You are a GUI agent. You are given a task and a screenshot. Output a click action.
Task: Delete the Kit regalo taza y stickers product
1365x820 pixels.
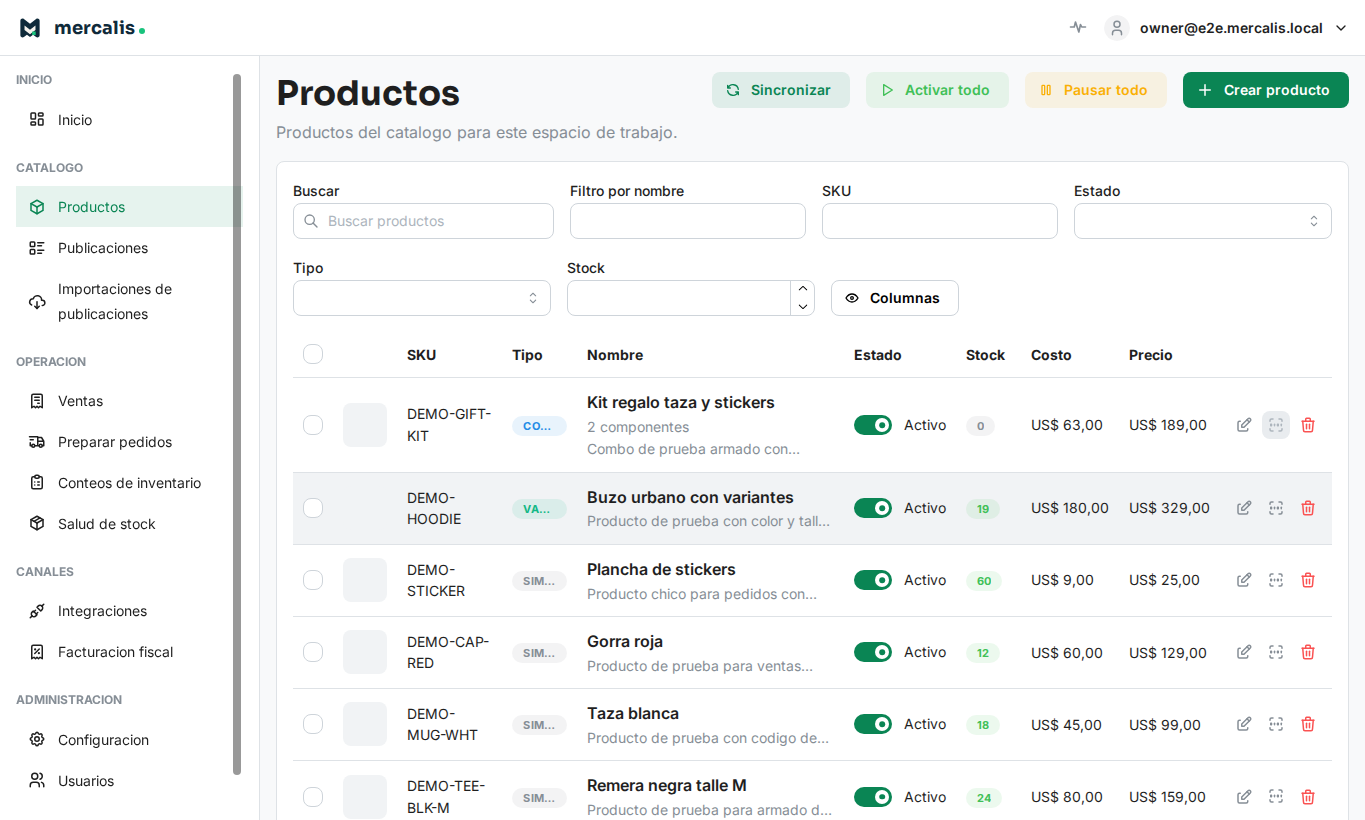[1308, 425]
